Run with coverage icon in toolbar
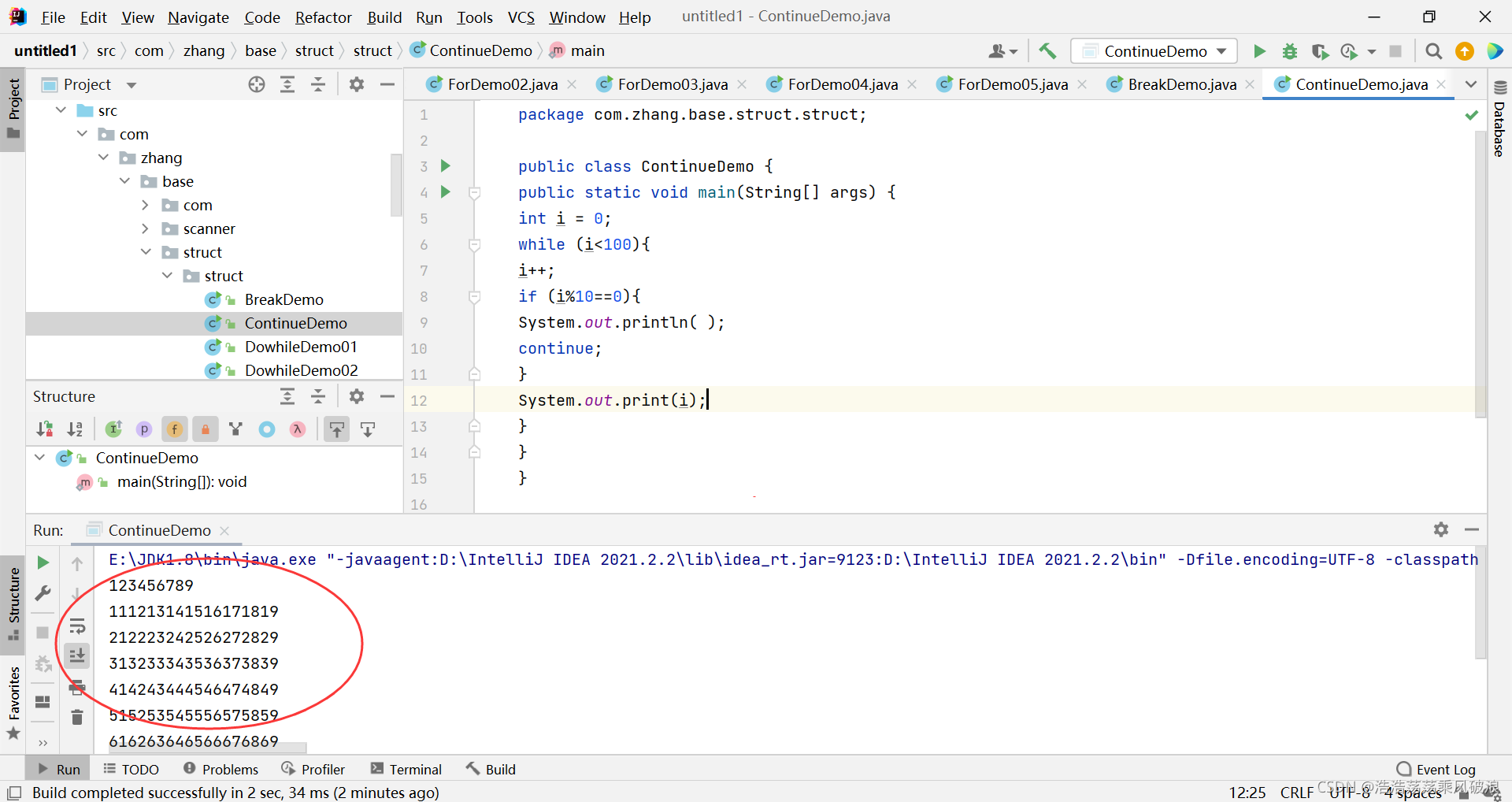 click(1320, 51)
